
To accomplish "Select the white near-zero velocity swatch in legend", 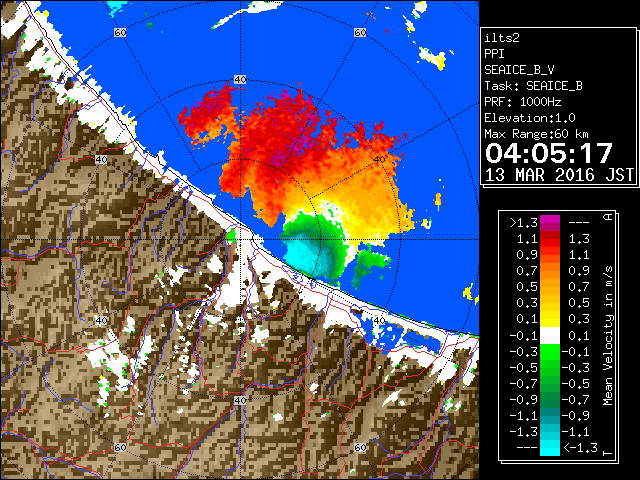I will [x=550, y=336].
